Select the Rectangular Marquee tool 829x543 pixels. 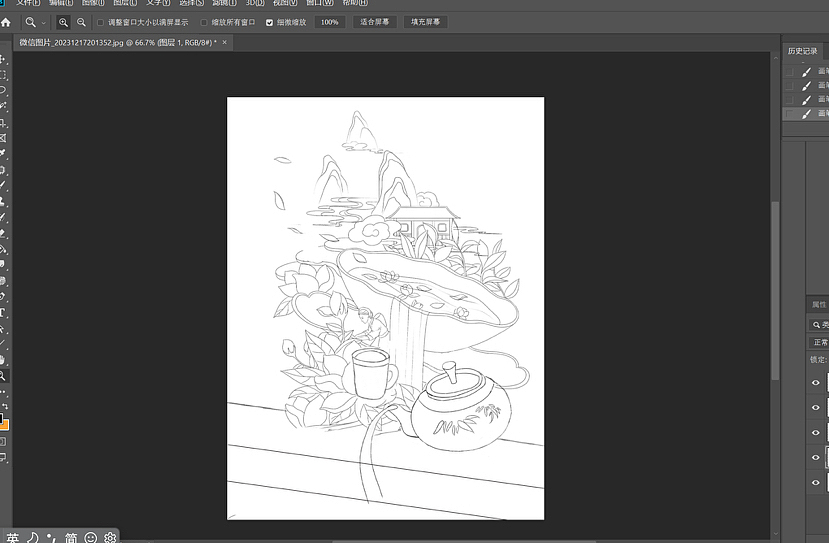(x=3, y=75)
